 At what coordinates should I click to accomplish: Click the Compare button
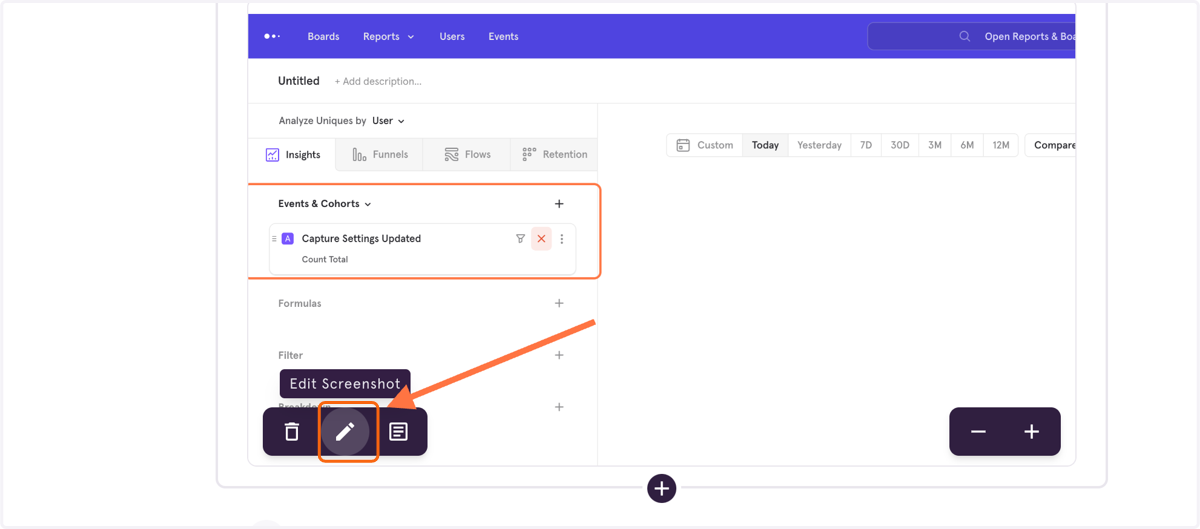(1051, 145)
